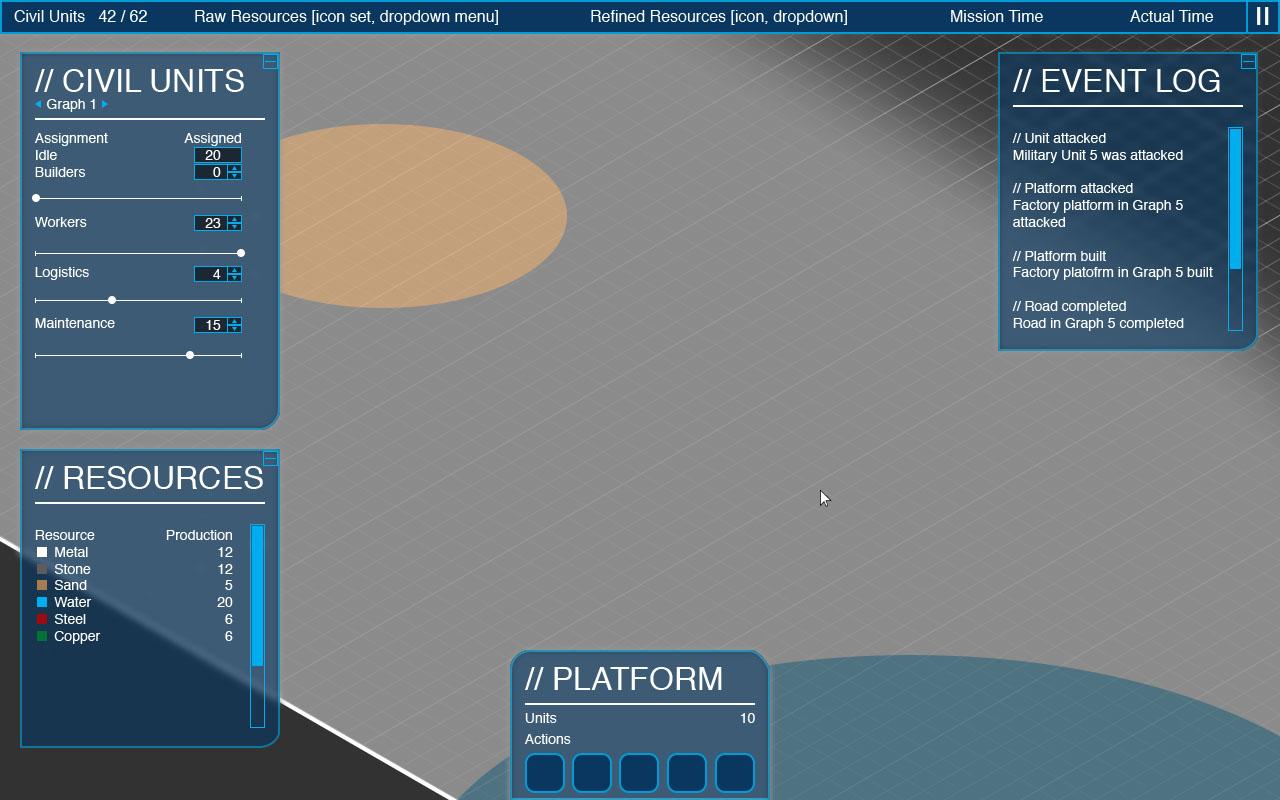The image size is (1280, 800).
Task: Increase the Maintenance count with up arrow
Action: coord(234,321)
